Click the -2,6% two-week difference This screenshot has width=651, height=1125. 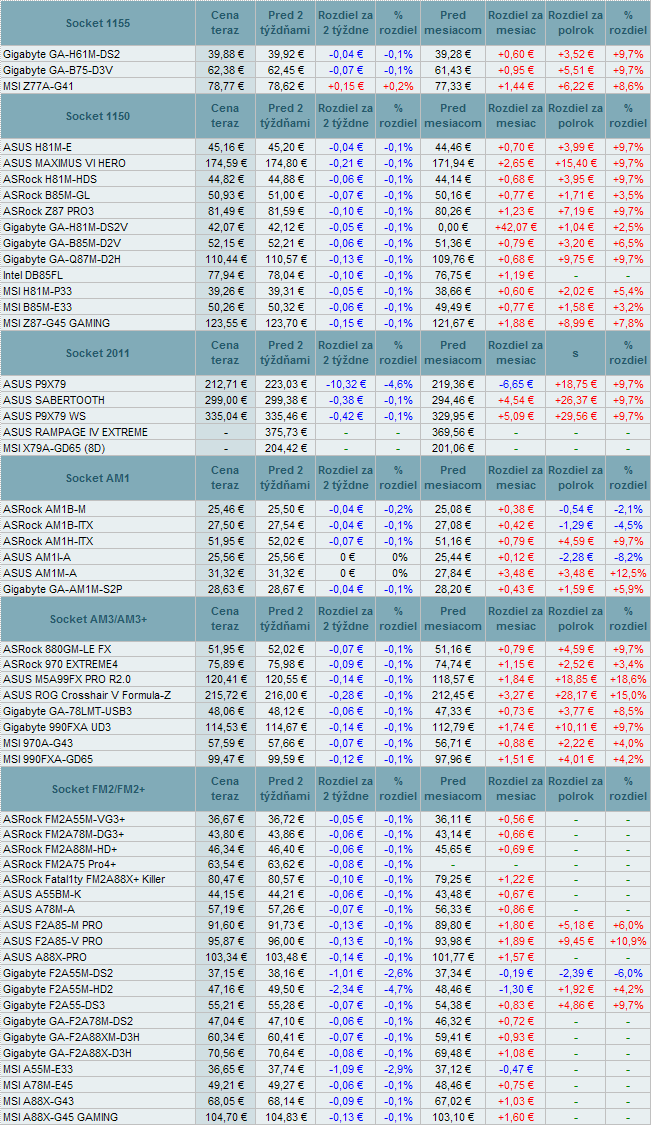point(398,974)
